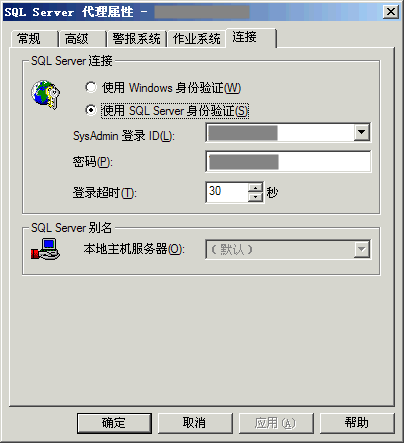Click the 登录超时 value field showing 30

pos(227,192)
